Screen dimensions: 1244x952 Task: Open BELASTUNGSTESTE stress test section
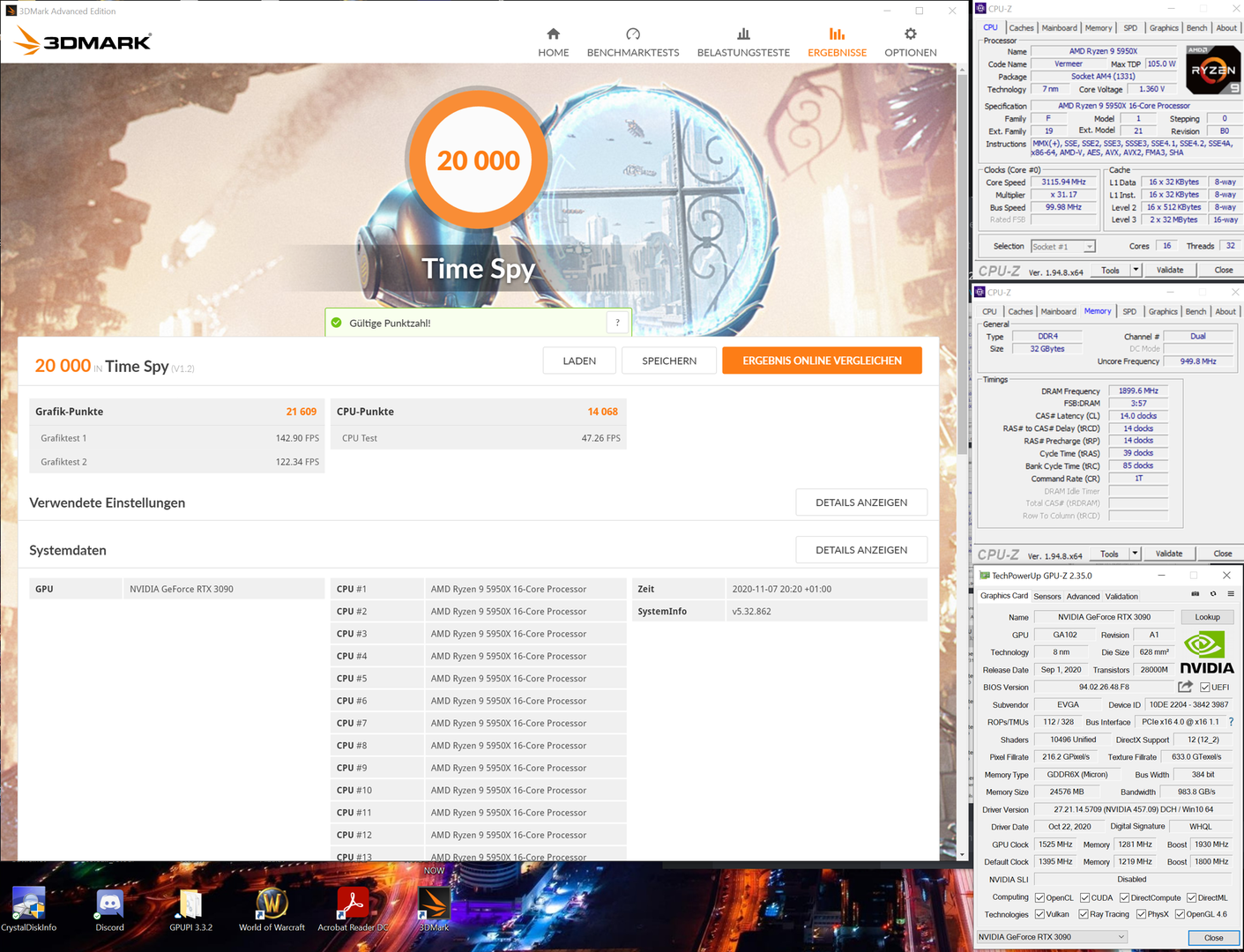743,42
